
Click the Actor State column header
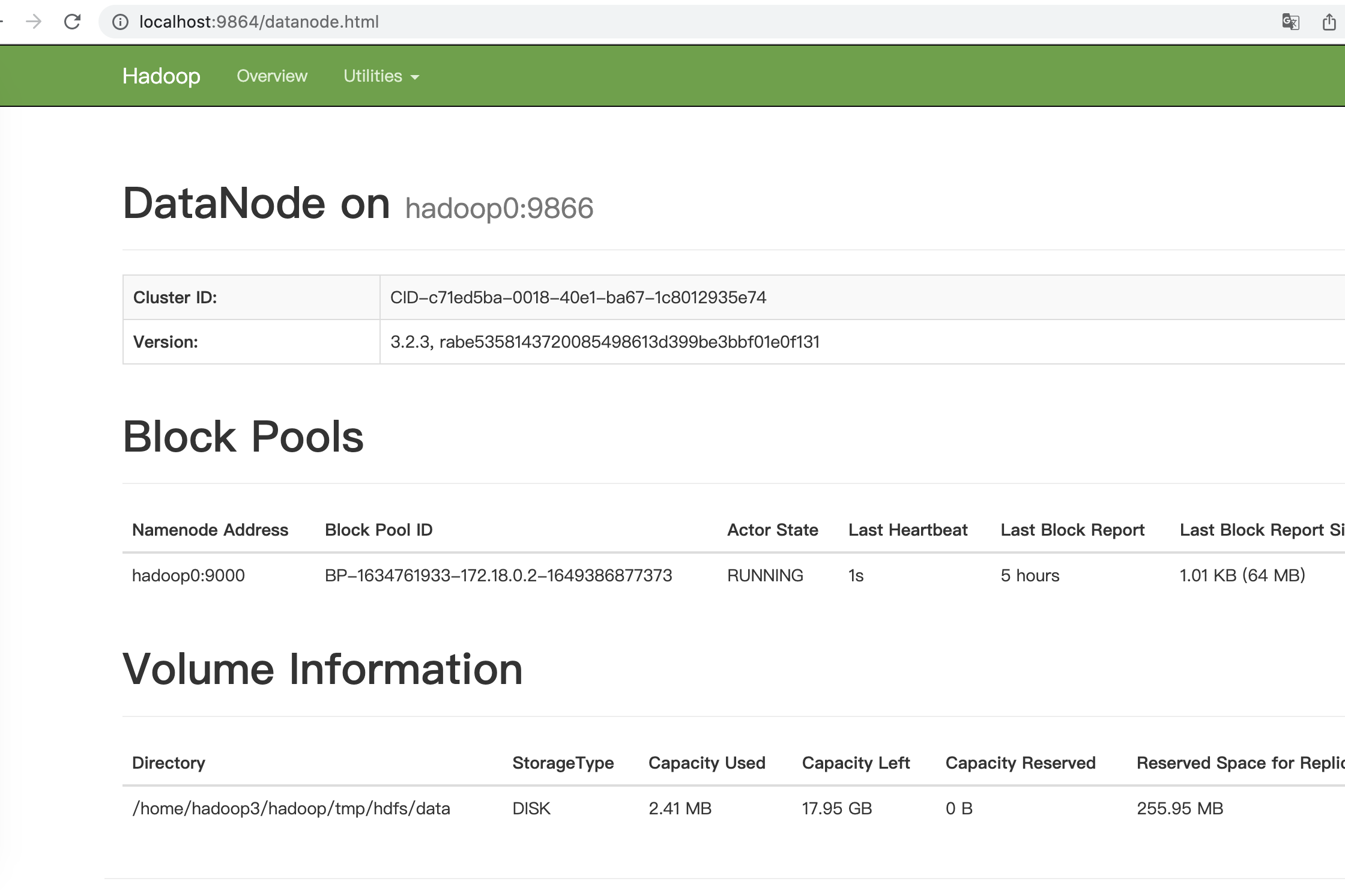pyautogui.click(x=772, y=530)
